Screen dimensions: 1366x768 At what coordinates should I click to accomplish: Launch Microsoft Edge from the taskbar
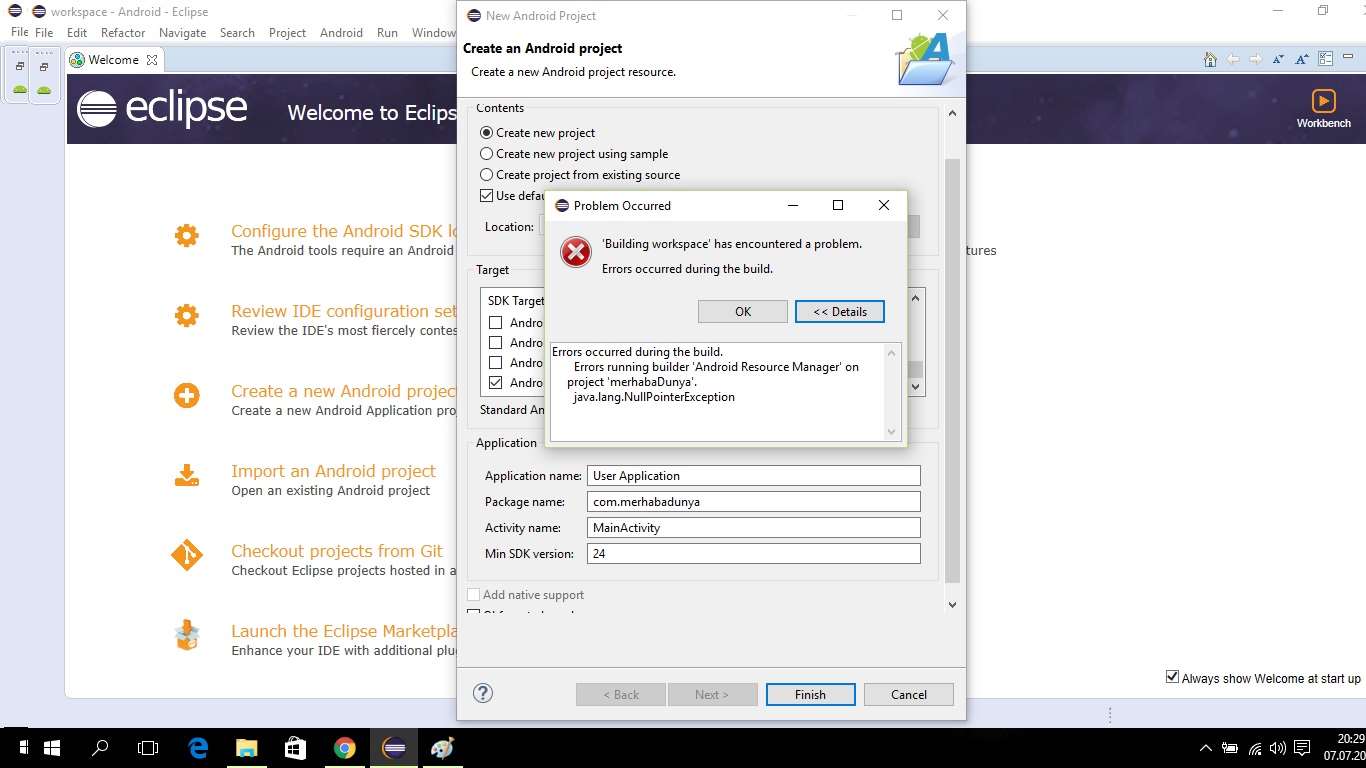pyautogui.click(x=197, y=747)
